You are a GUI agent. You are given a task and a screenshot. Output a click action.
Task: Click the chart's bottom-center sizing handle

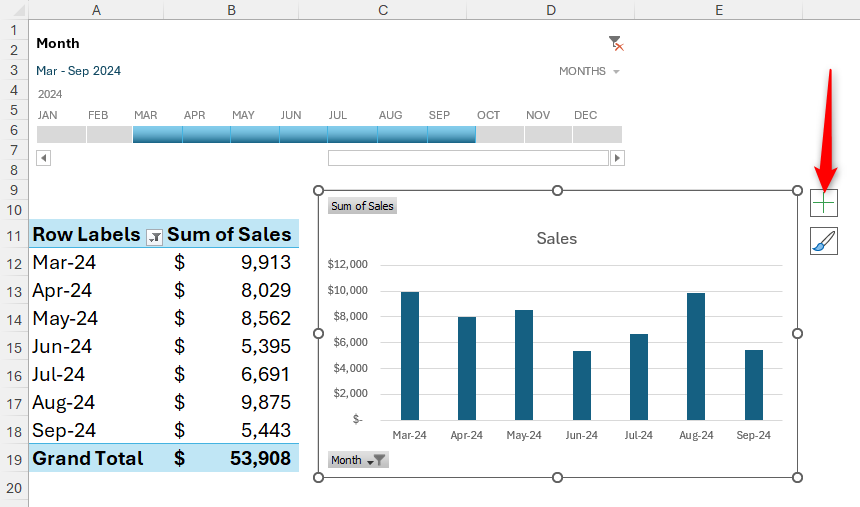pos(557,477)
